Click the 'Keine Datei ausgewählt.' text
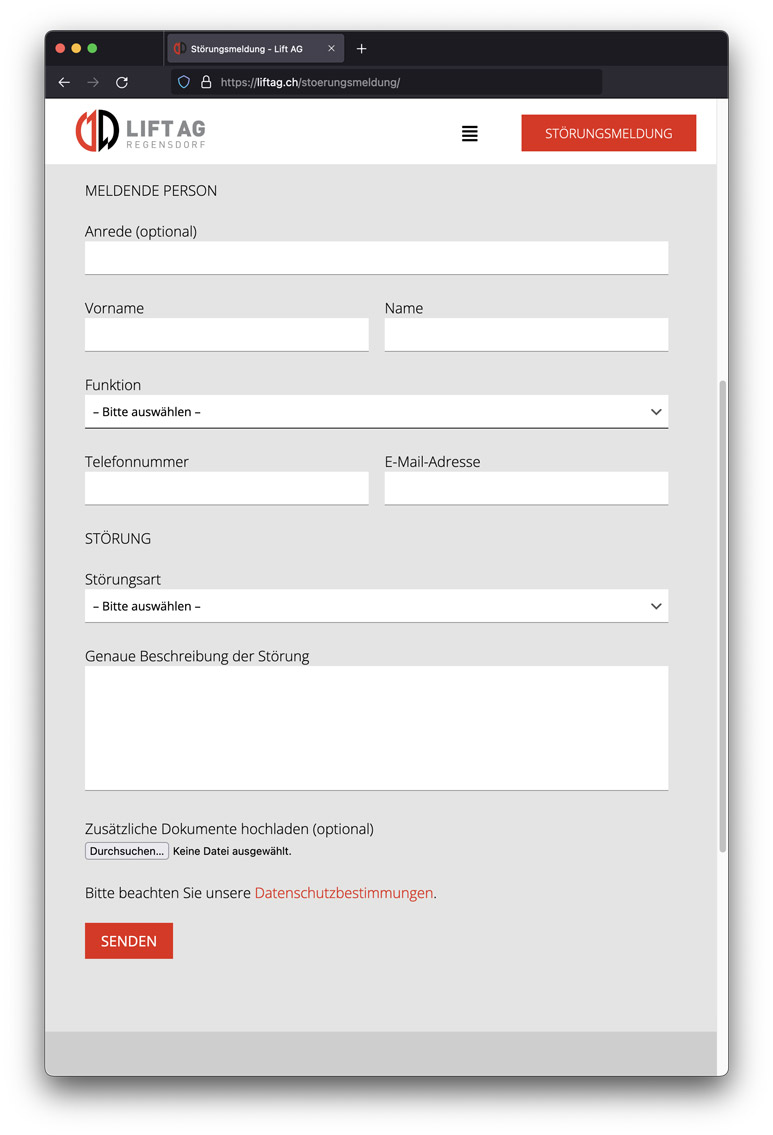The image size is (773, 1135). 232,851
